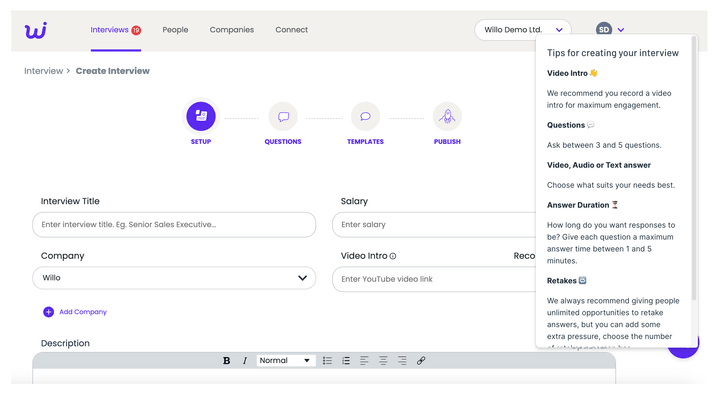720x397 pixels.
Task: Click the Video Intro info icon
Action: tap(393, 256)
